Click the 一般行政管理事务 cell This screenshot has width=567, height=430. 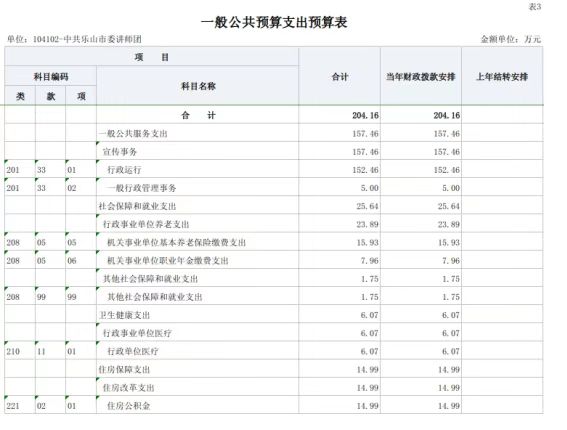coord(198,187)
